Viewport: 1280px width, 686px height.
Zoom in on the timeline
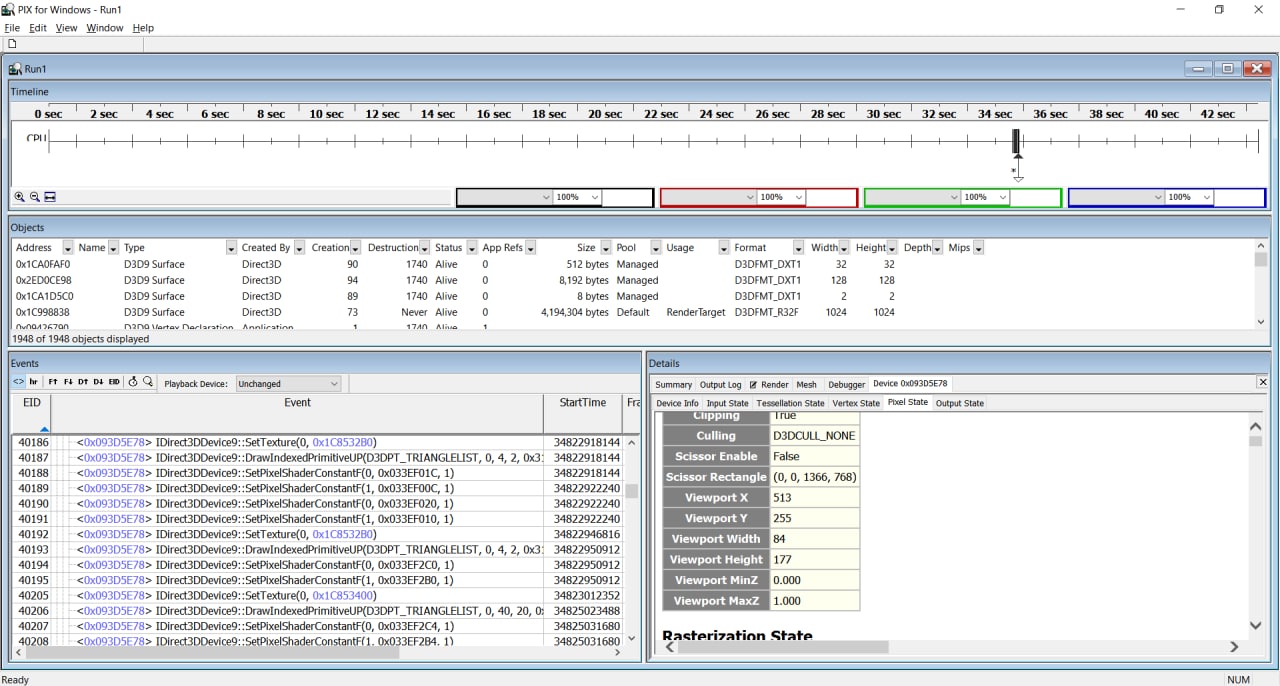(x=19, y=197)
